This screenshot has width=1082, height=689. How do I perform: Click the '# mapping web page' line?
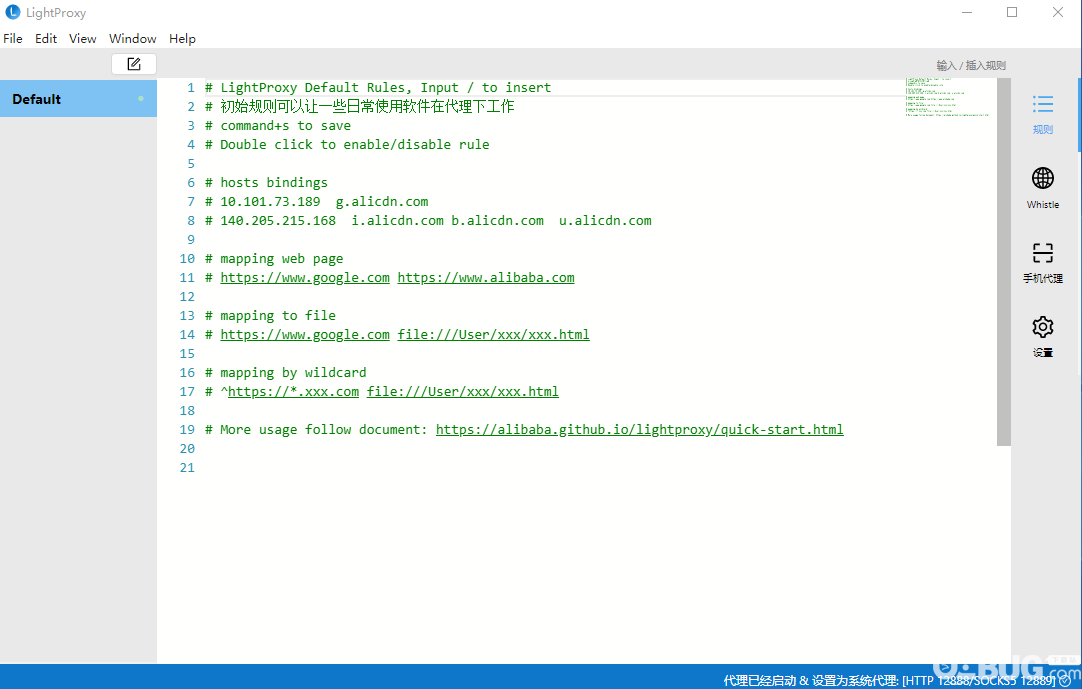pos(274,258)
